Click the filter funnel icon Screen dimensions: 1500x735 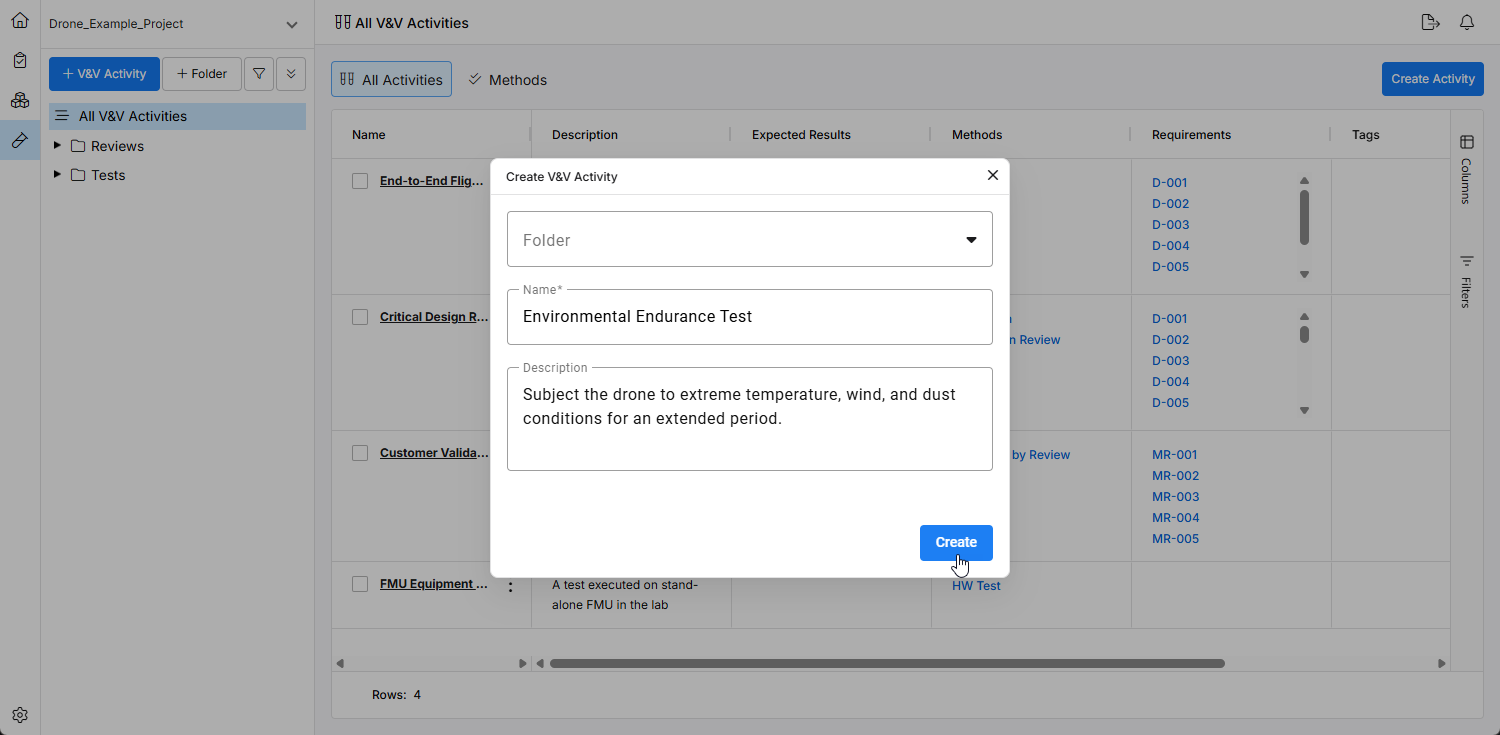(259, 74)
